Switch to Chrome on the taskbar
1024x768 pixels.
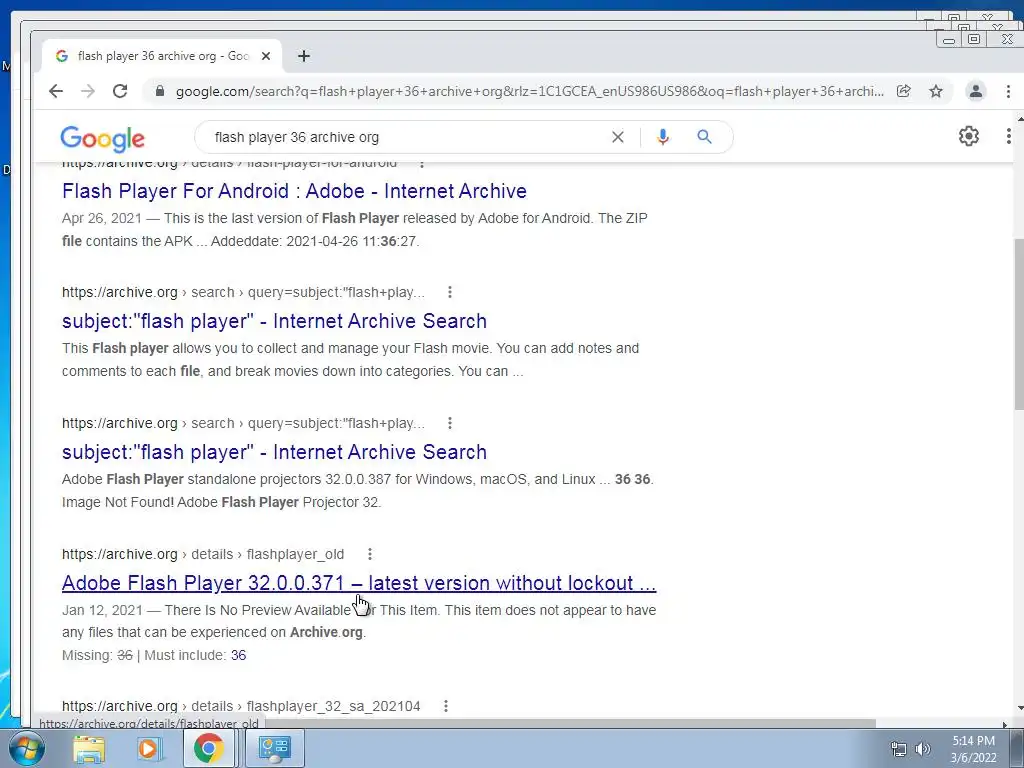pyautogui.click(x=208, y=748)
